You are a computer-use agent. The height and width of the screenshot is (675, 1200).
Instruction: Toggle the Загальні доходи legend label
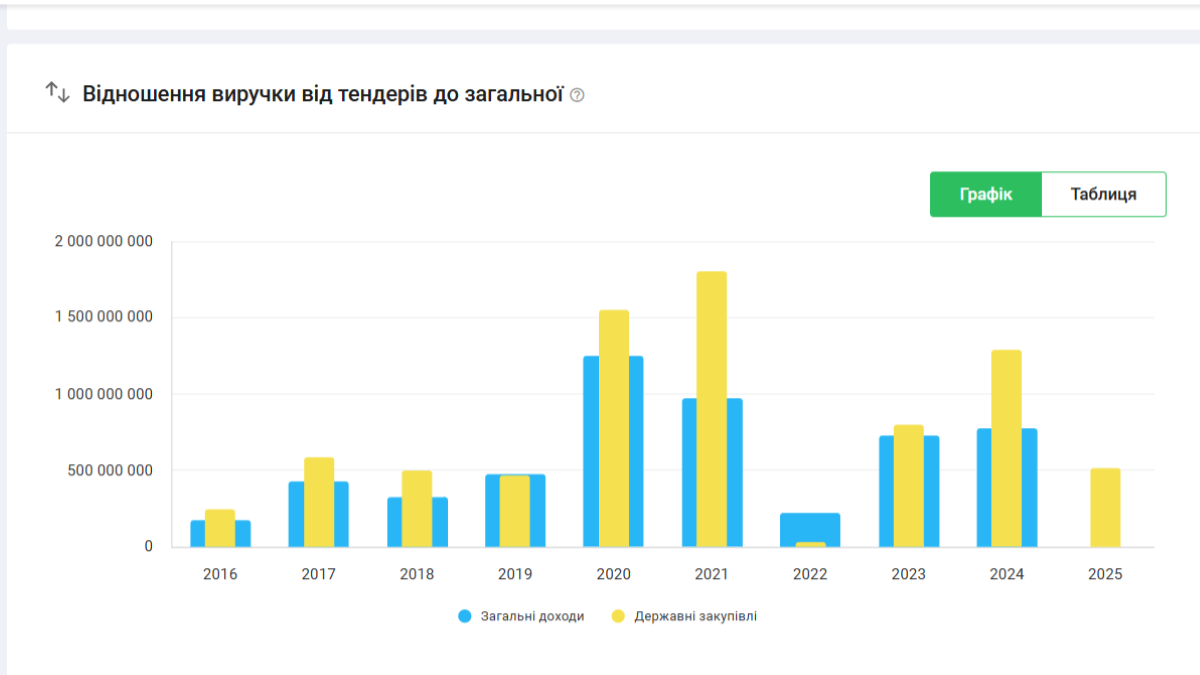(x=530, y=616)
